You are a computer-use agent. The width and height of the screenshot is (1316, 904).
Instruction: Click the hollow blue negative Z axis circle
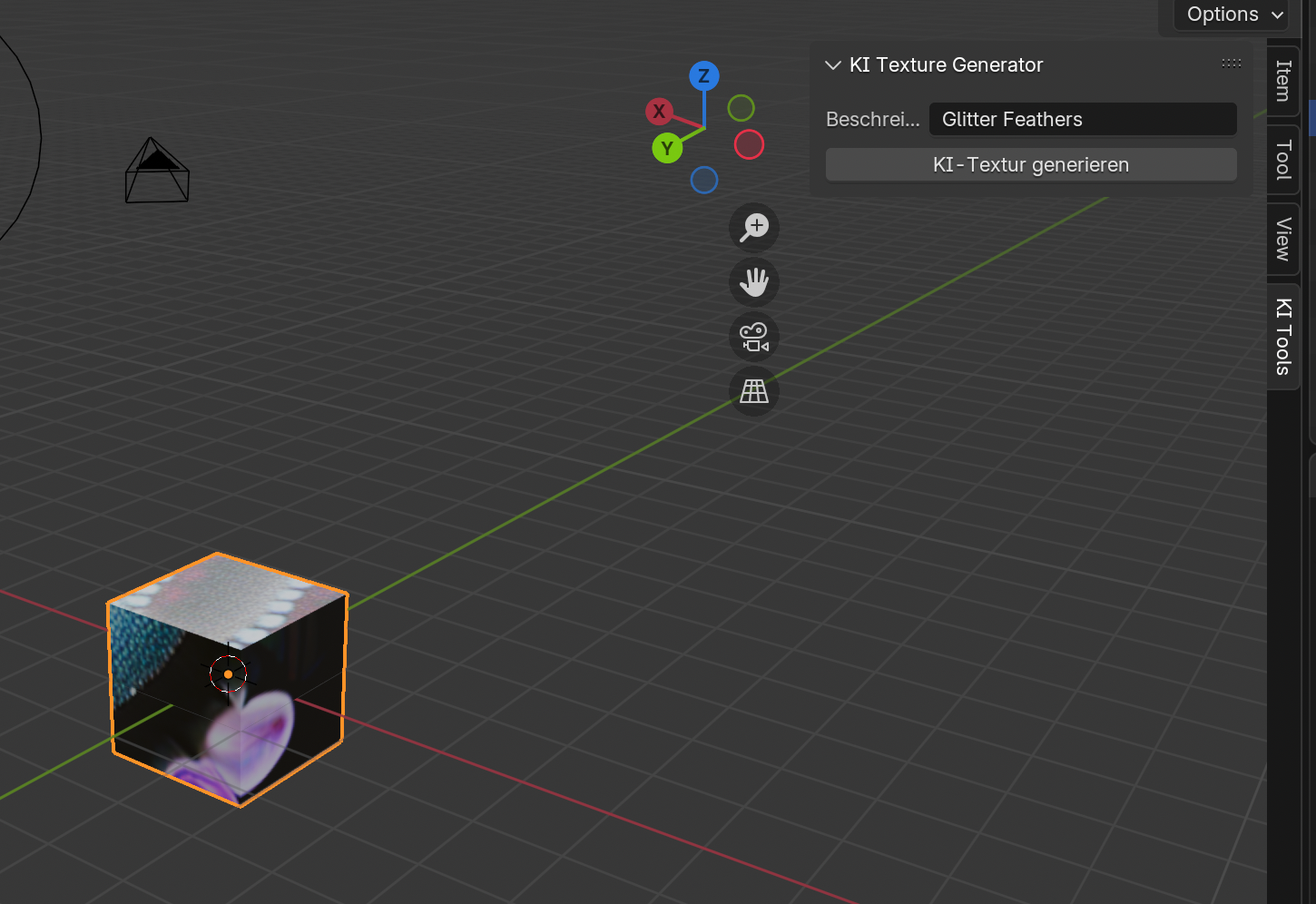[704, 180]
